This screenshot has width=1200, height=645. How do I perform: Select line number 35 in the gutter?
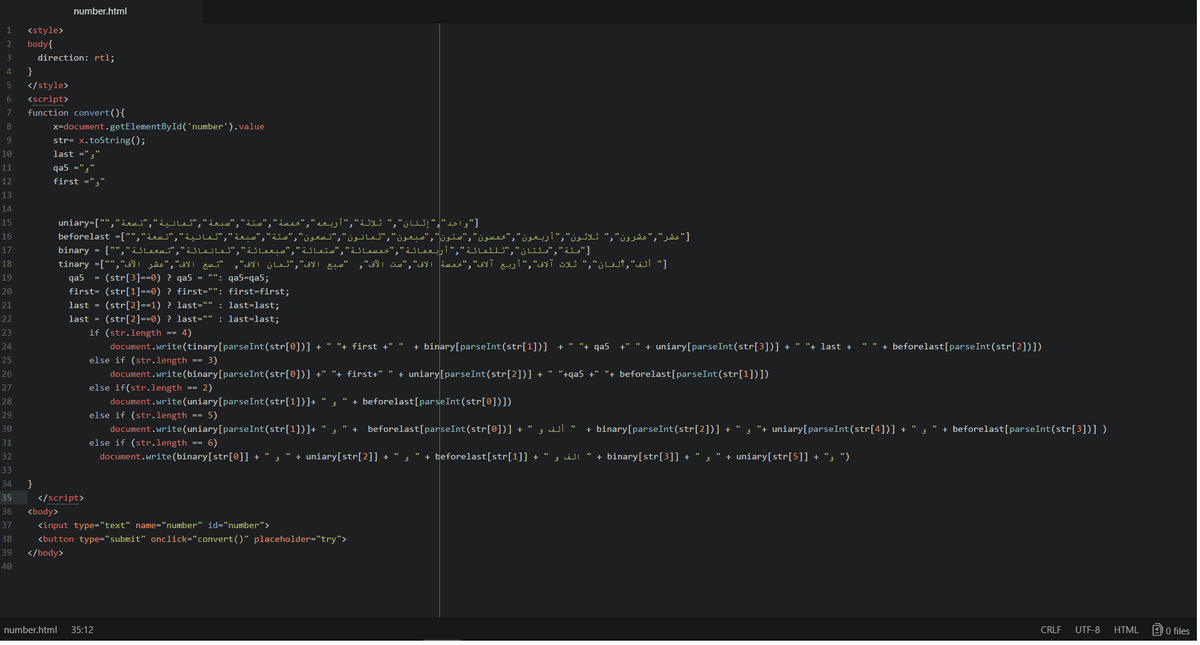[8, 498]
